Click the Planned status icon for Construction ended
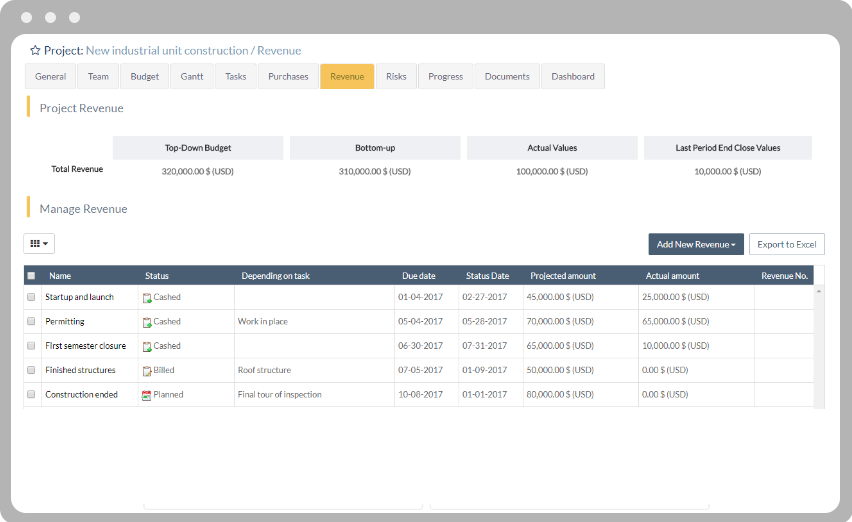The width and height of the screenshot is (852, 522). point(147,395)
